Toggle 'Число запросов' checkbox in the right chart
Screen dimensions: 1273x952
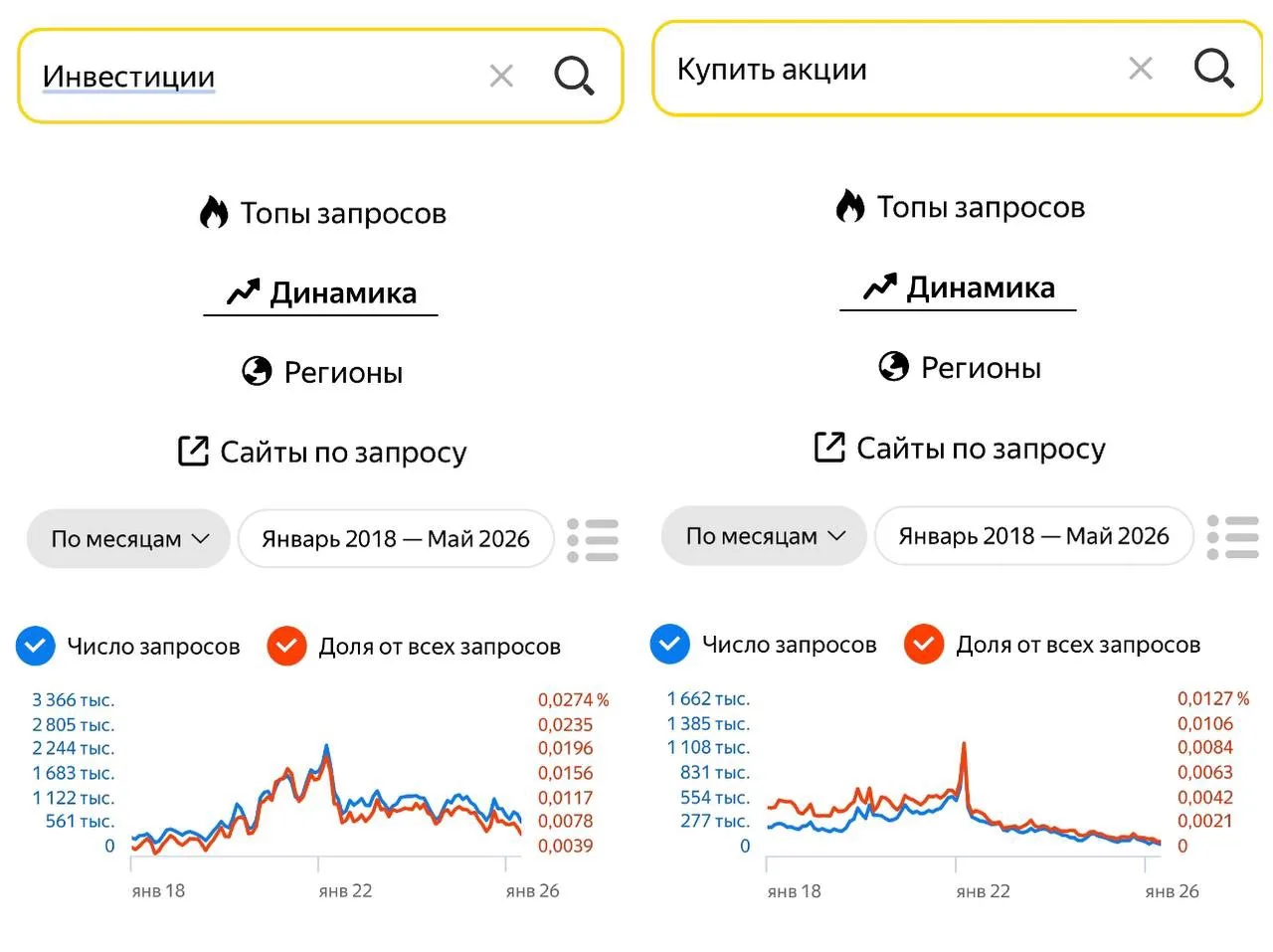pos(669,644)
